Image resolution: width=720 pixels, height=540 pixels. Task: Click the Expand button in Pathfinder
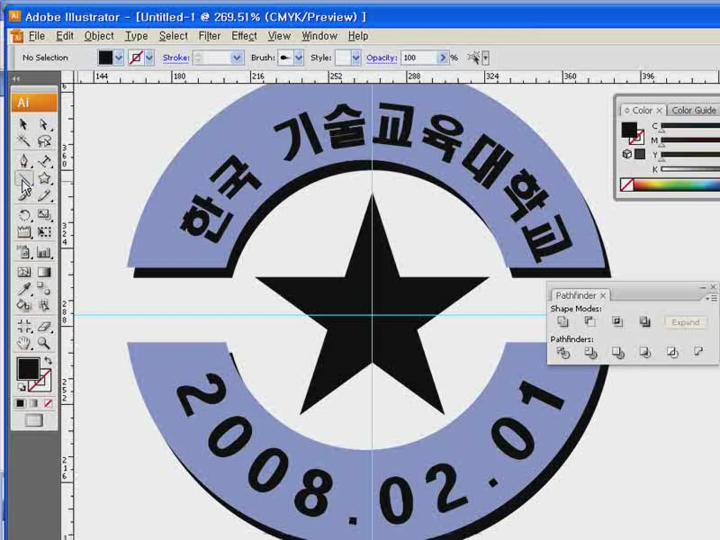[x=685, y=322]
